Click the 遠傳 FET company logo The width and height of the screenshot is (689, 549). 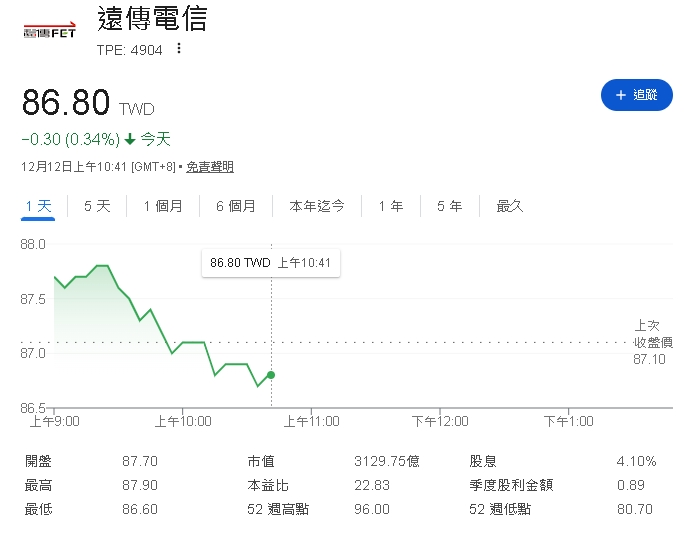tap(50, 30)
